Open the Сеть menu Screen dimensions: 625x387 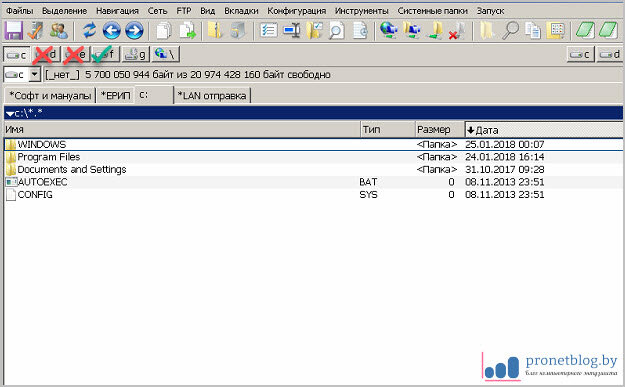(157, 11)
